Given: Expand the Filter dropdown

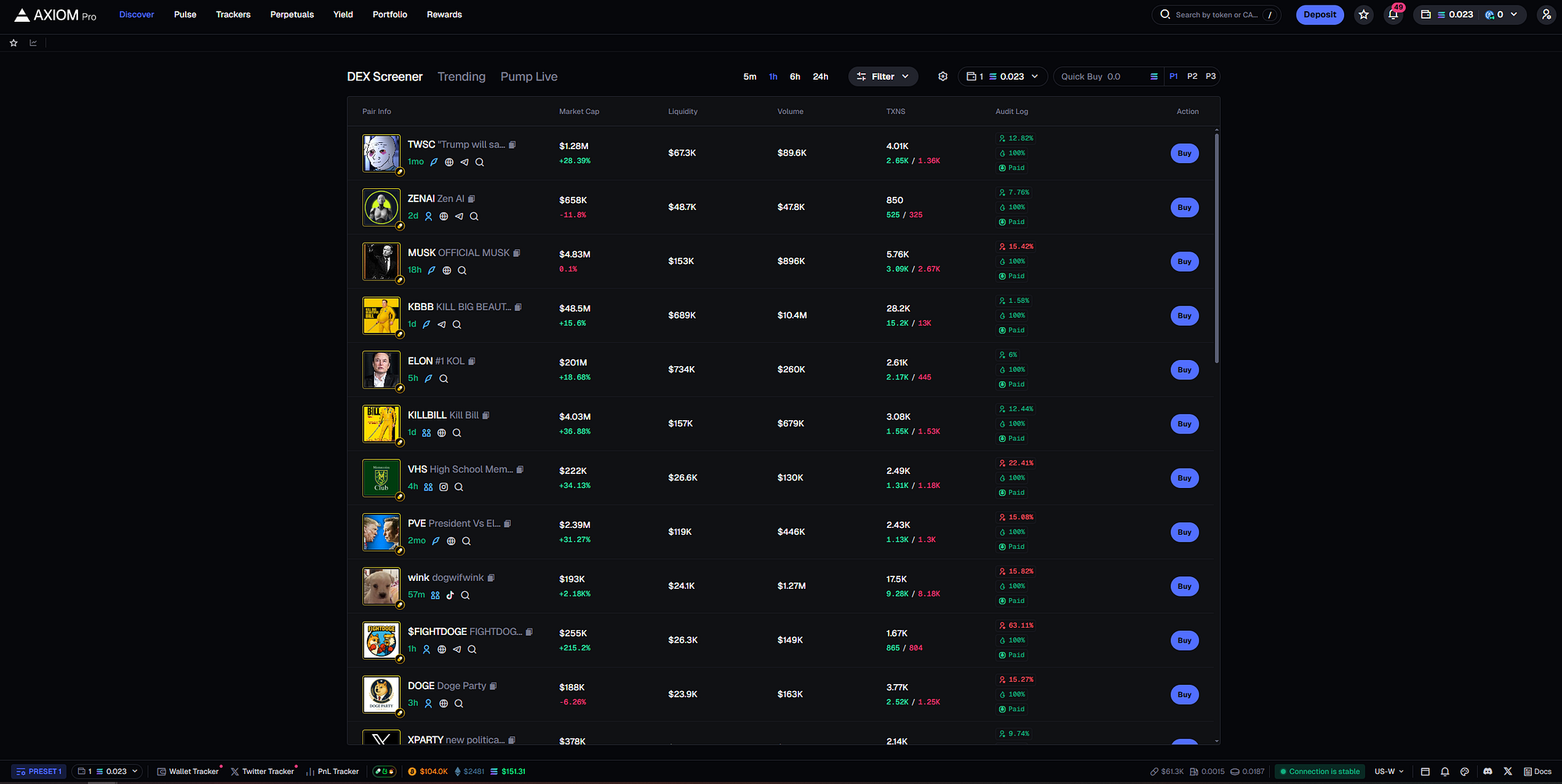Looking at the screenshot, I should point(883,77).
